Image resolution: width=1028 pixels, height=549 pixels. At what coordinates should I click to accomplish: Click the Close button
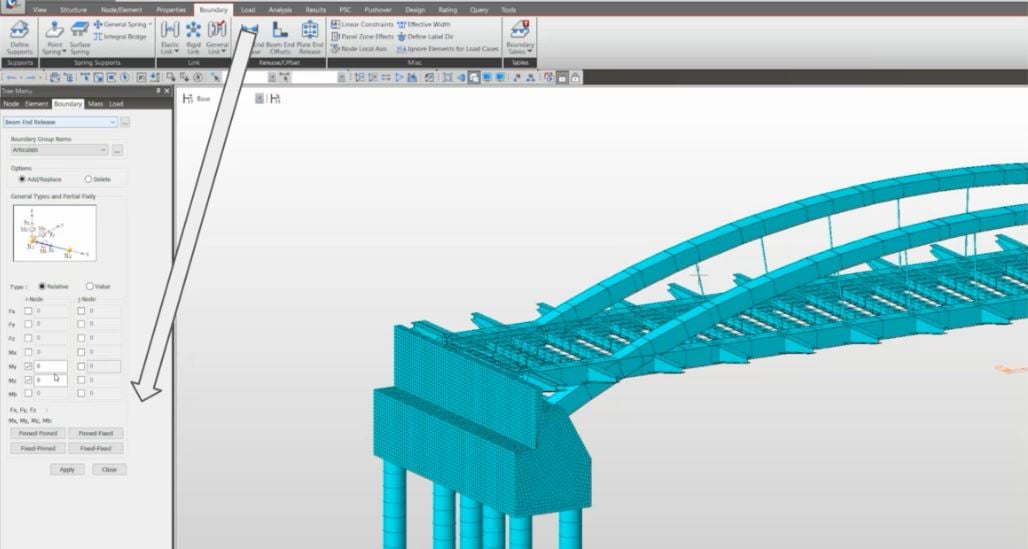(109, 470)
